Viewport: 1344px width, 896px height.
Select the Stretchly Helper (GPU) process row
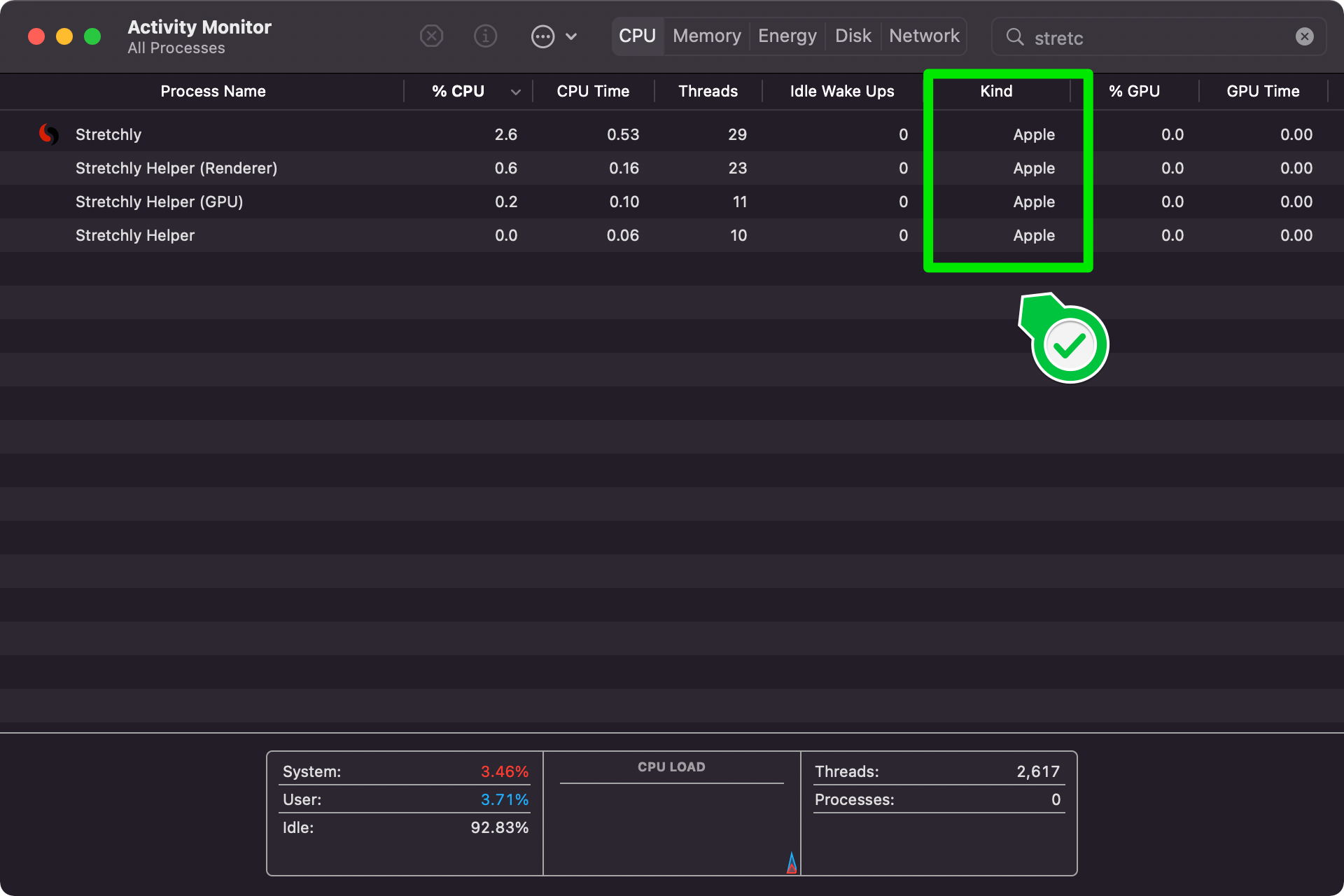[x=159, y=202]
